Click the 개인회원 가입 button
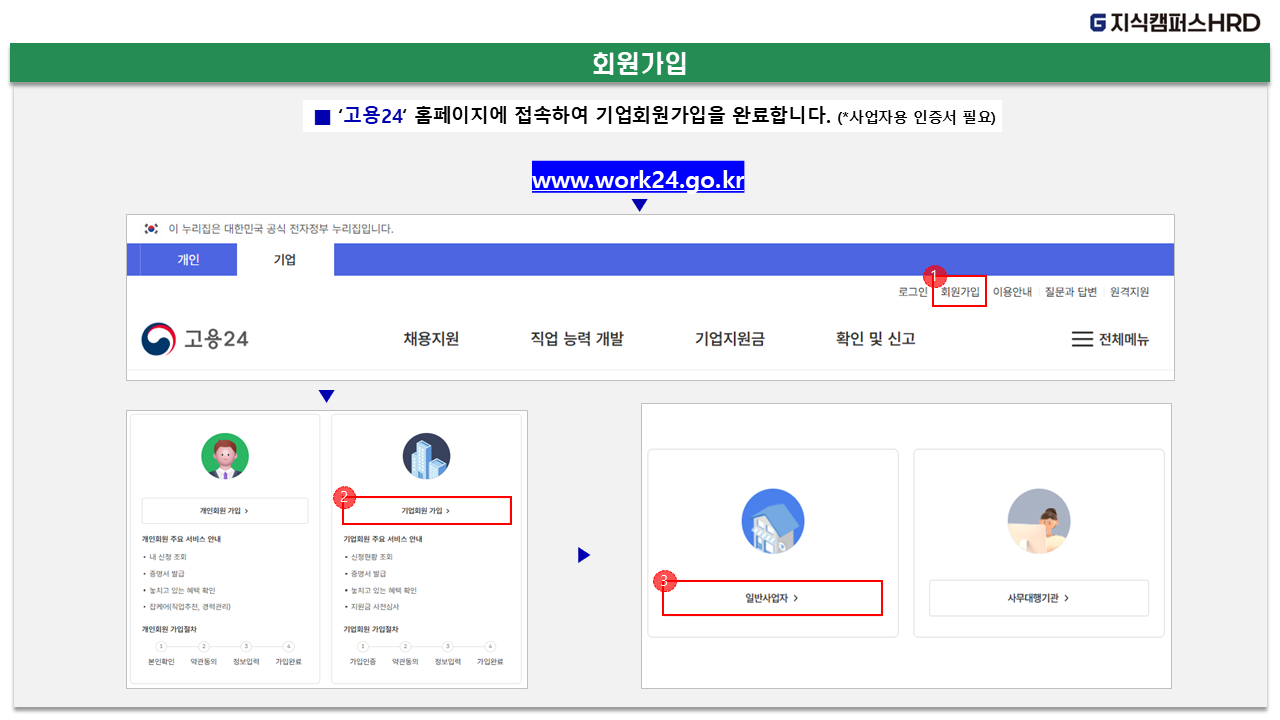 coord(225,510)
